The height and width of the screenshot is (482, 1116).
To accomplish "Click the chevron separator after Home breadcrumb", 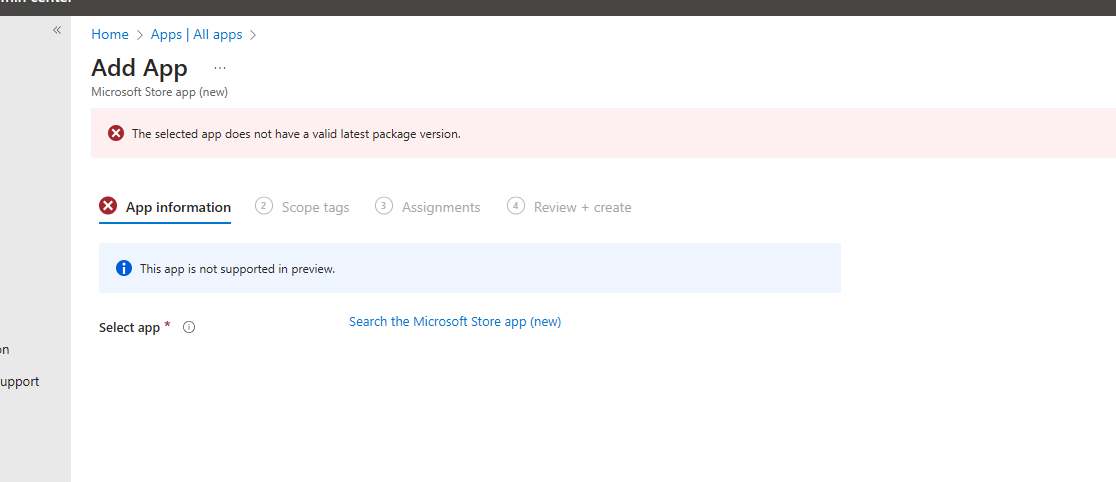I will (140, 35).
